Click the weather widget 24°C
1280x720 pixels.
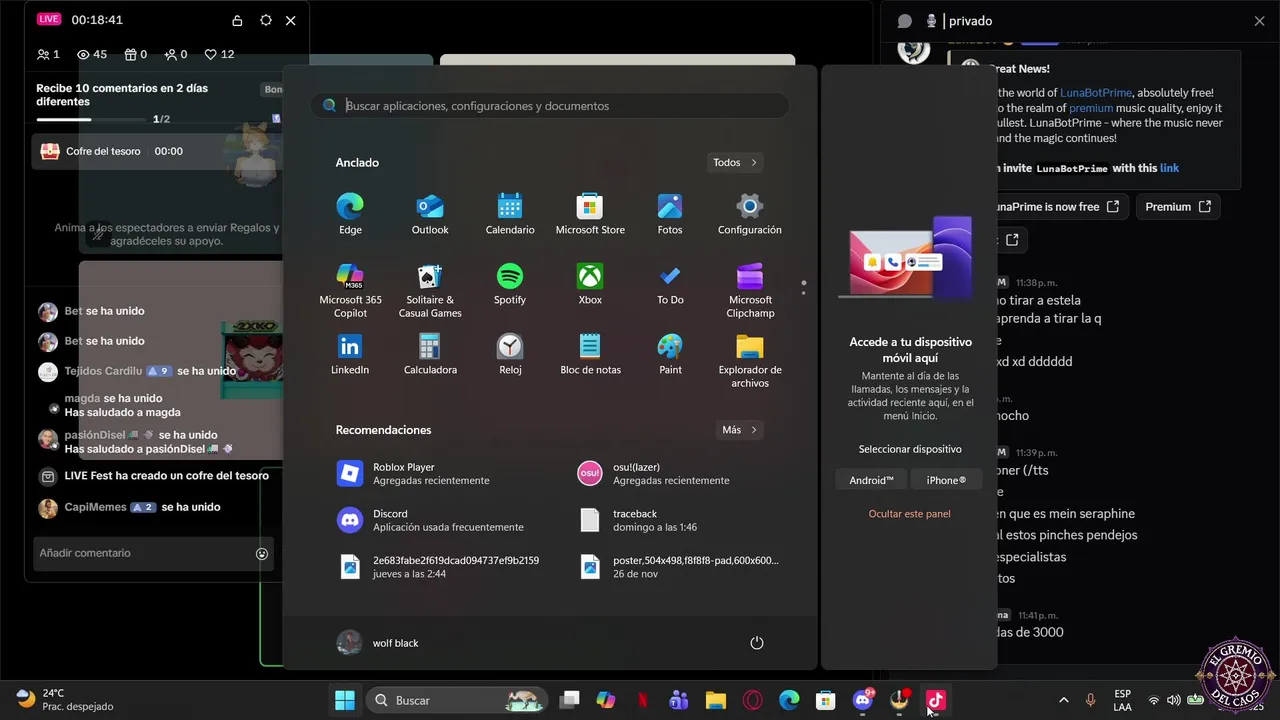click(65, 700)
